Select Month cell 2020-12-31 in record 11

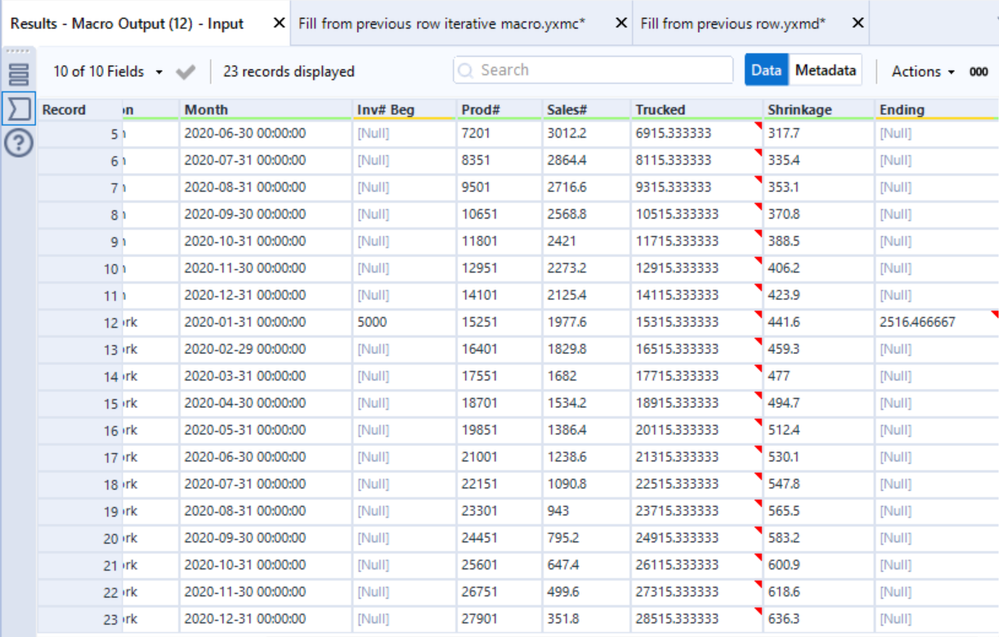click(x=265, y=295)
